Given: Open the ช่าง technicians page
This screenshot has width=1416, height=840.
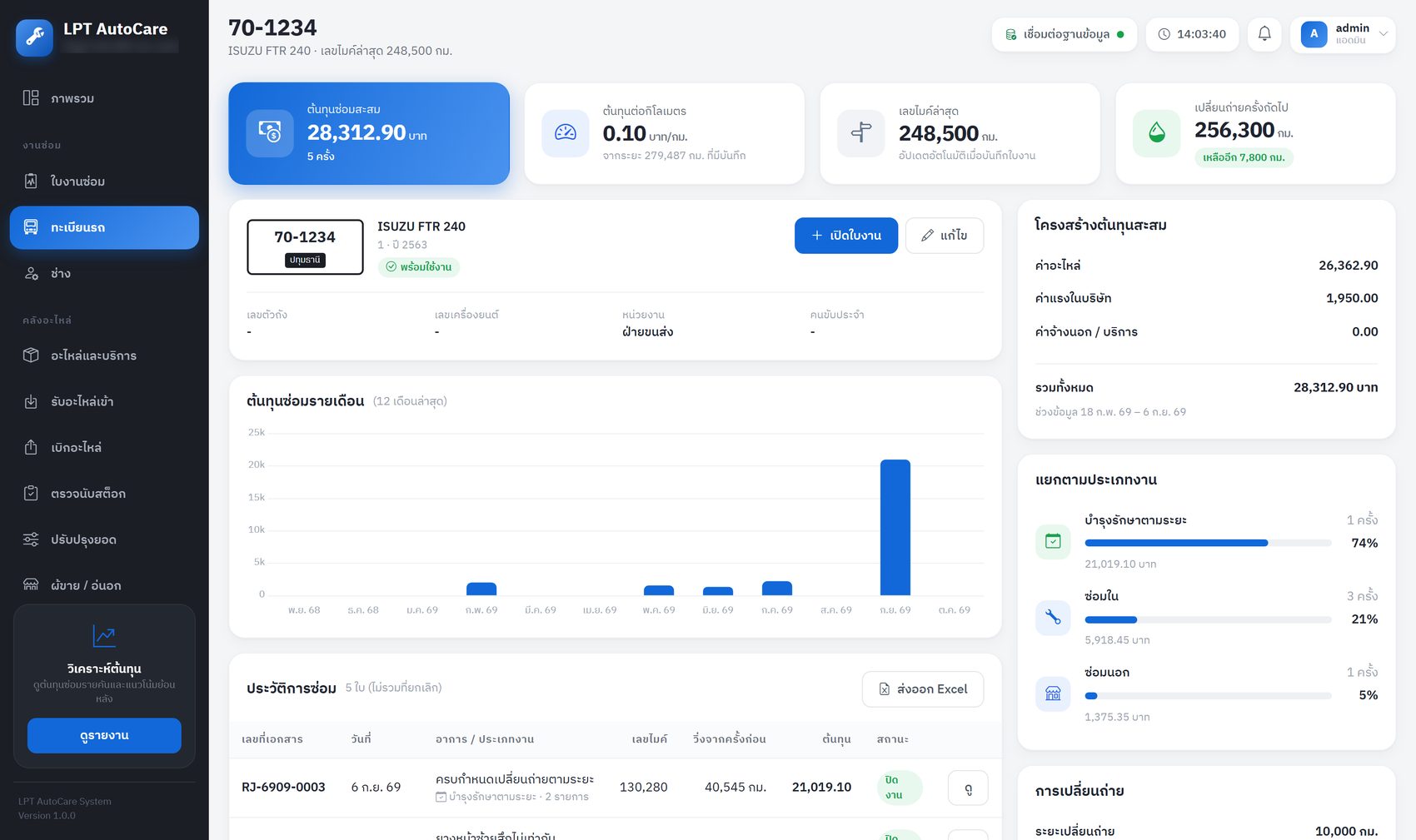Looking at the screenshot, I should 104,273.
